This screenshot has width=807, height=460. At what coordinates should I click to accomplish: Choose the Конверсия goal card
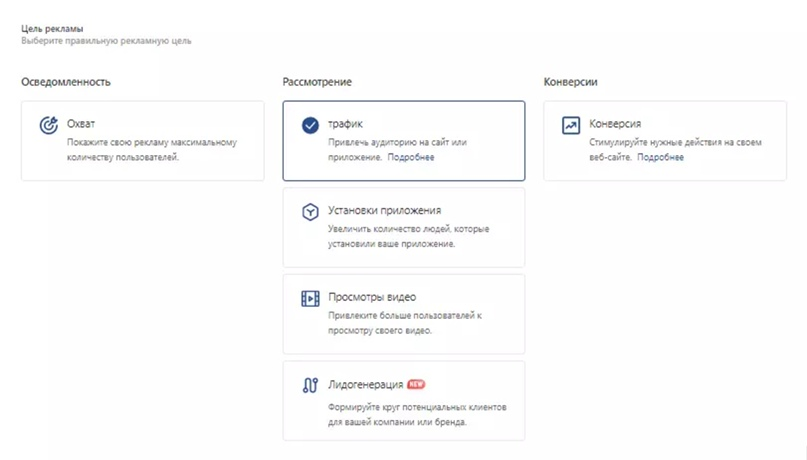[x=665, y=140]
